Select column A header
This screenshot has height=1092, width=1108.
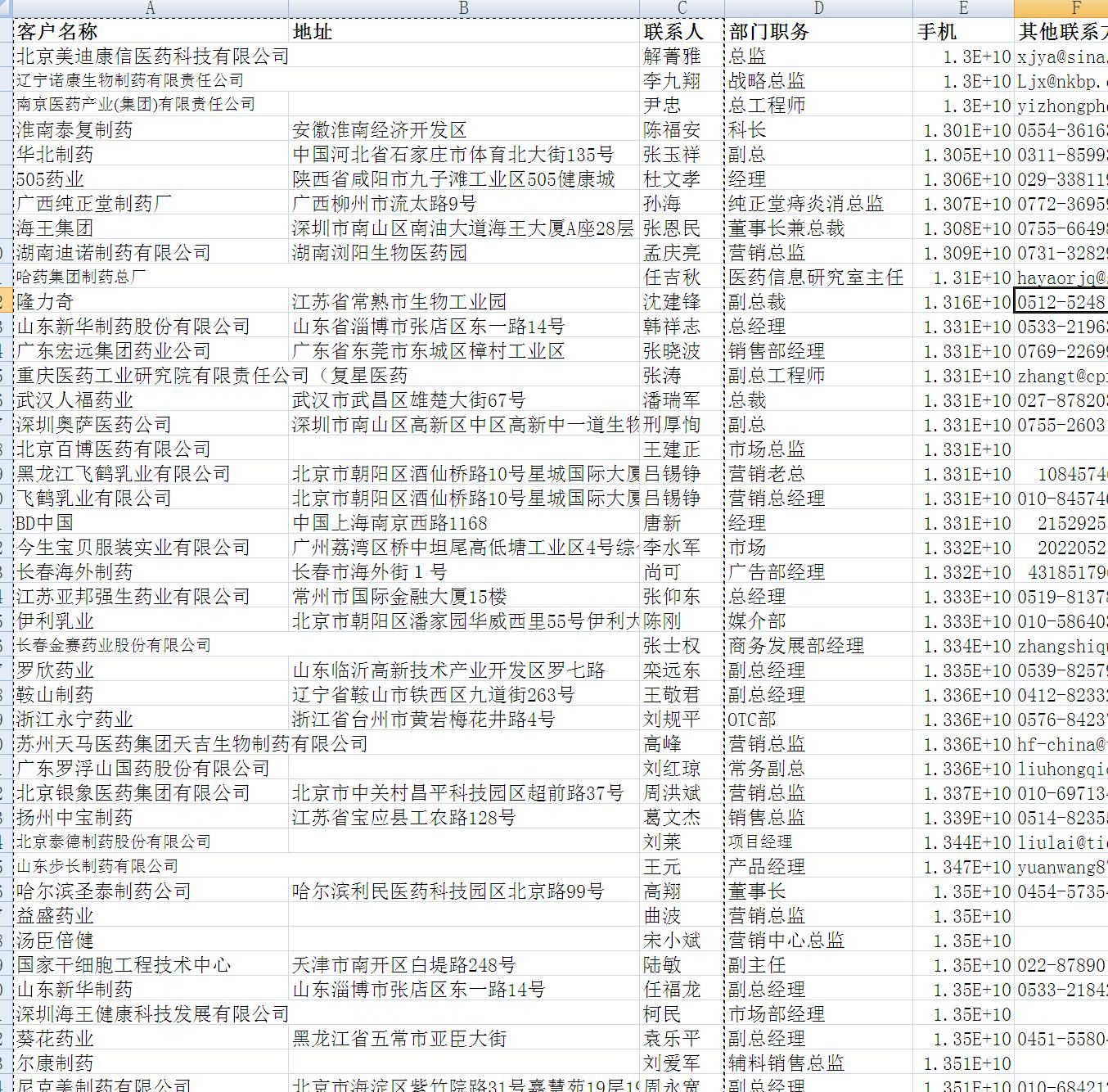pyautogui.click(x=151, y=8)
